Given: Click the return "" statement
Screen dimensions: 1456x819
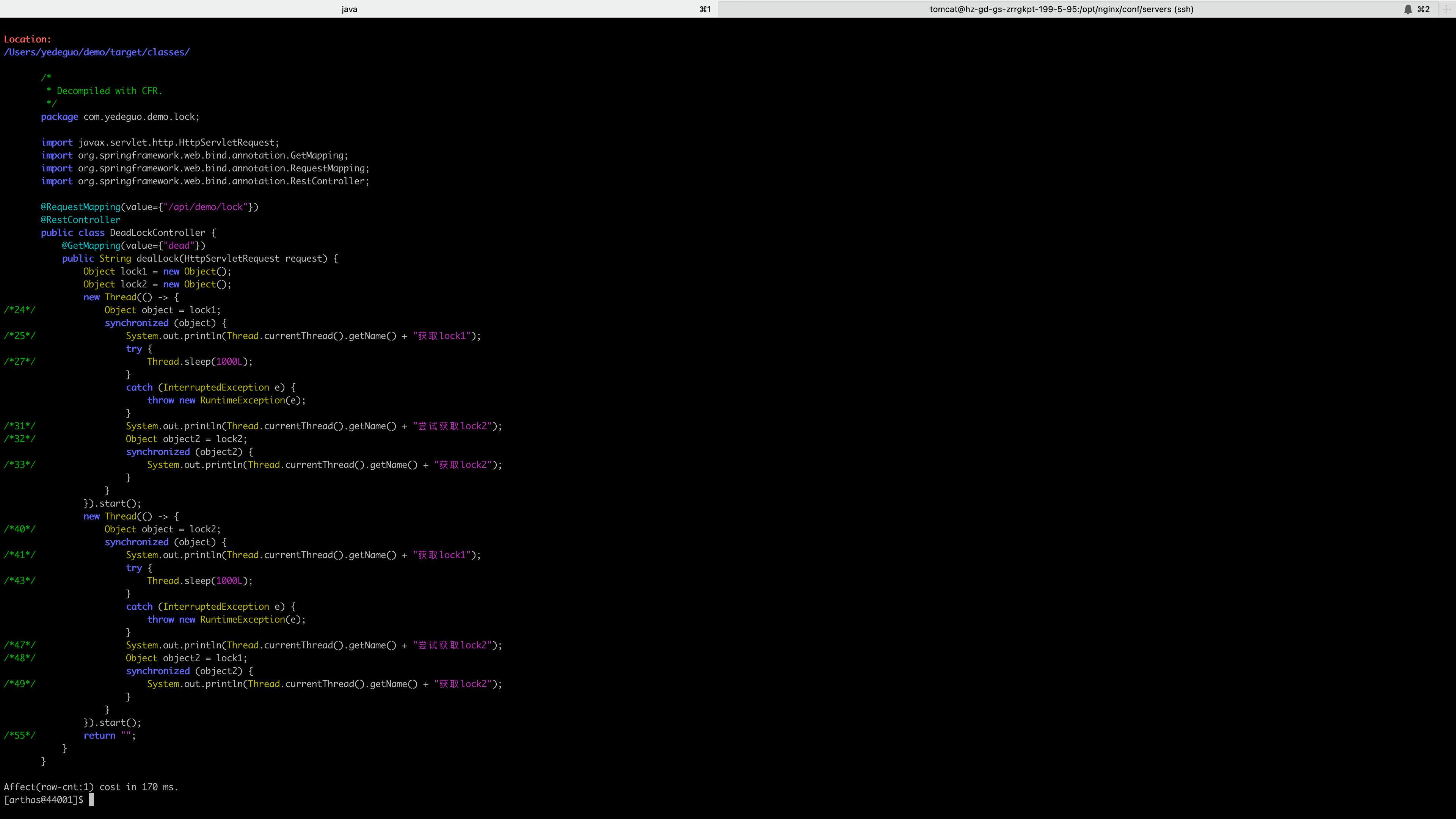Looking at the screenshot, I should [109, 735].
